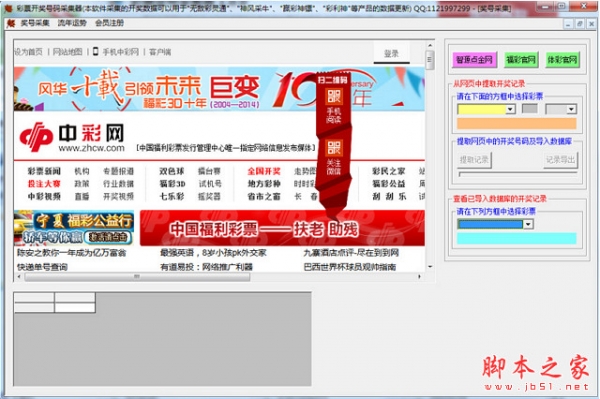Open 七乐彩 navigation link

[172, 197]
